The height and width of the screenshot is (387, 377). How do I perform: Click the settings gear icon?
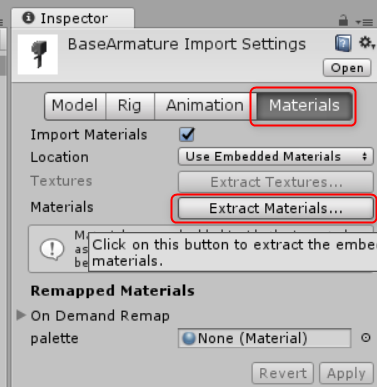pyautogui.click(x=366, y=43)
